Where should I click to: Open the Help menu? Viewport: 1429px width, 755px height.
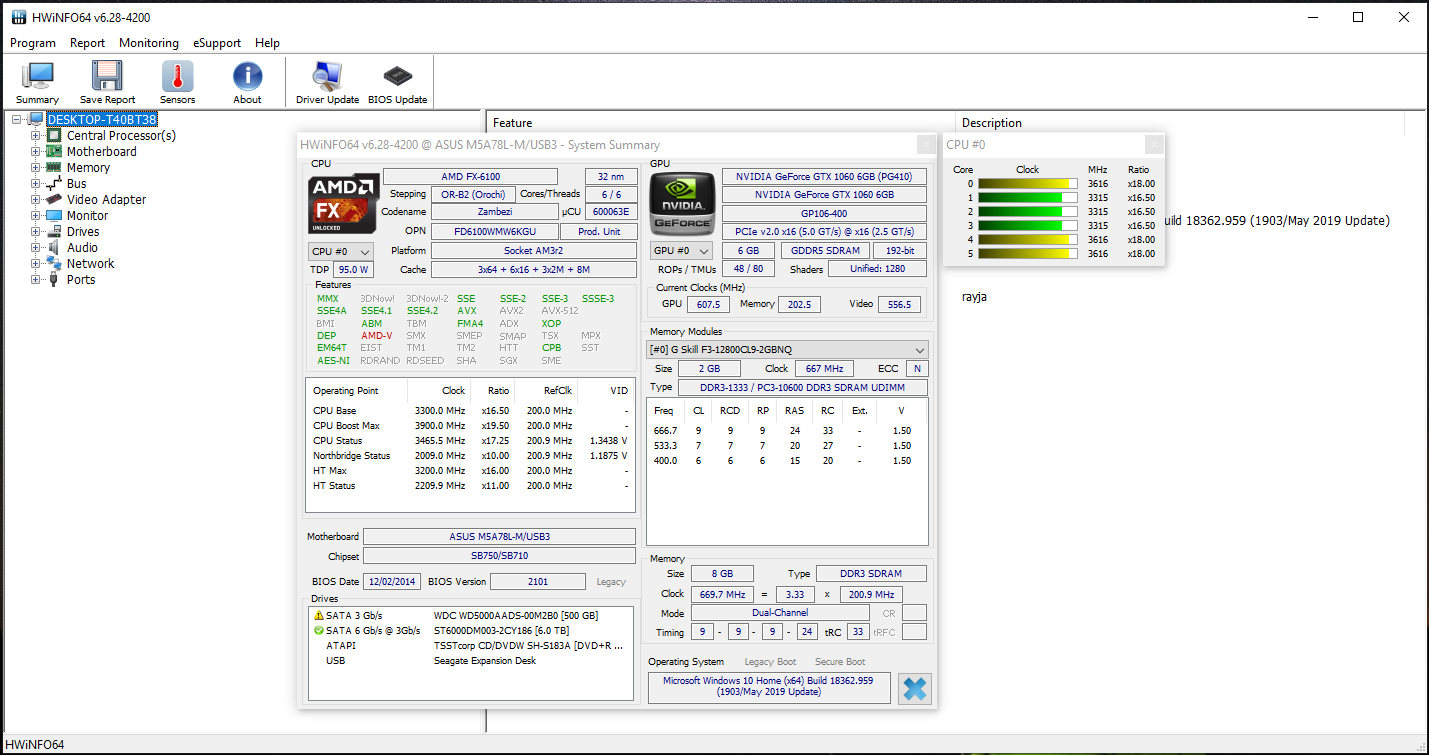267,43
